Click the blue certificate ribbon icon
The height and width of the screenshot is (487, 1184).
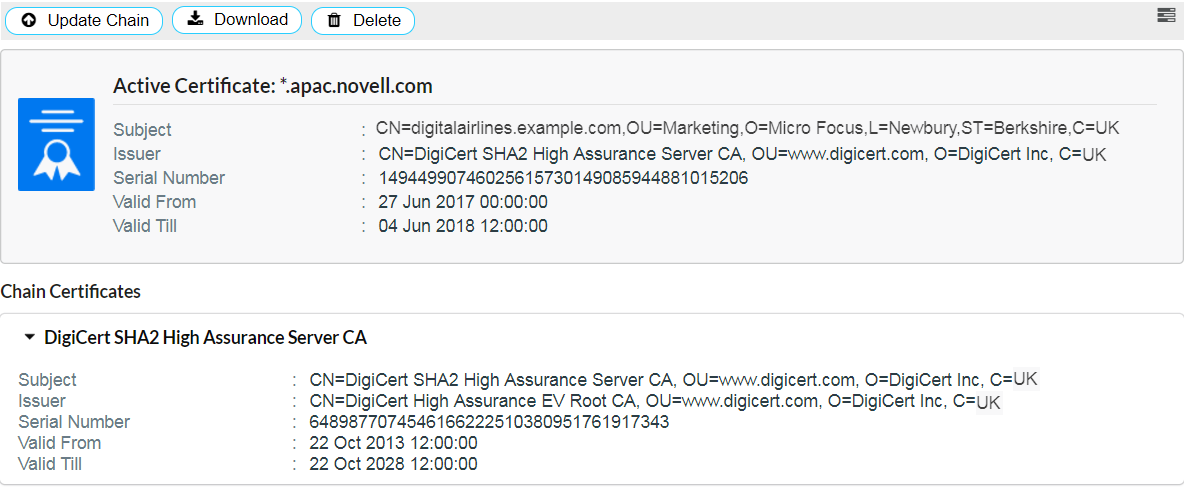click(56, 144)
